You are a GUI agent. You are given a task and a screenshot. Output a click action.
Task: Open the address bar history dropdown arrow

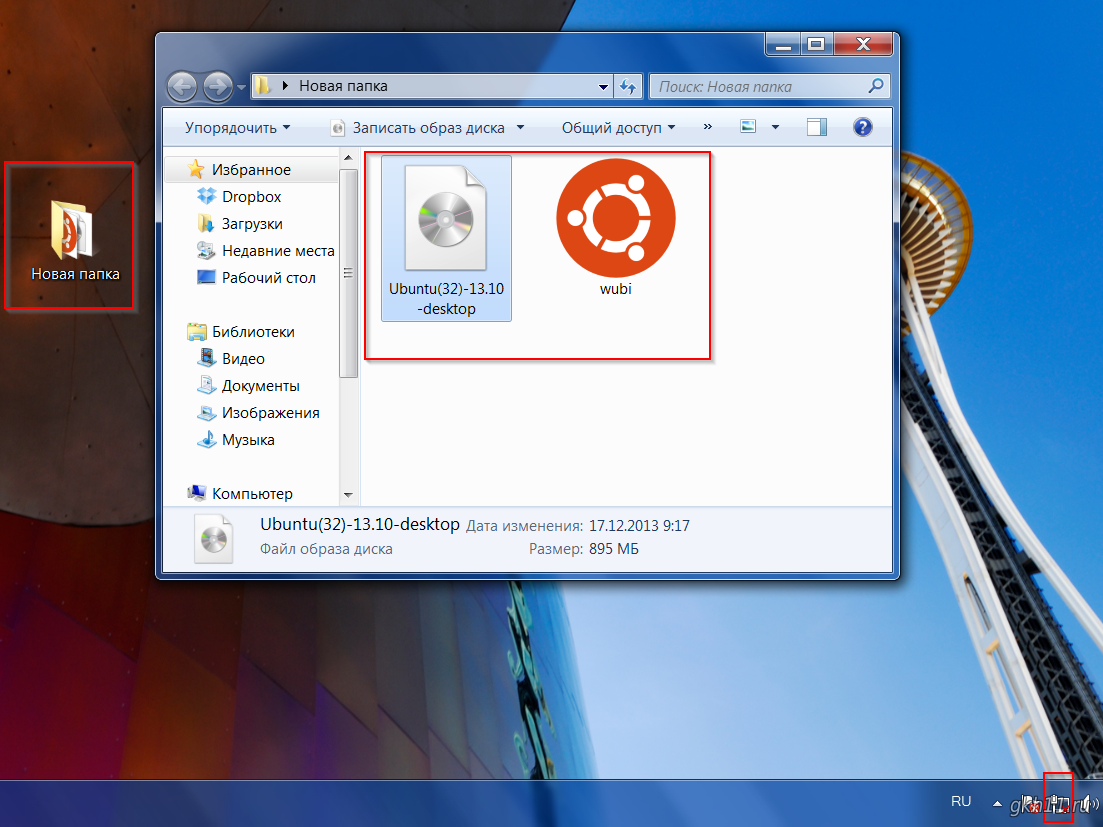(604, 87)
